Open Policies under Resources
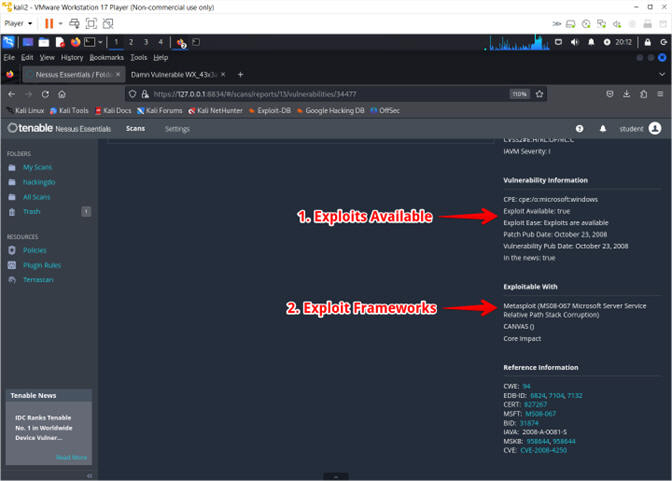This screenshot has width=672, height=481. pos(35,250)
